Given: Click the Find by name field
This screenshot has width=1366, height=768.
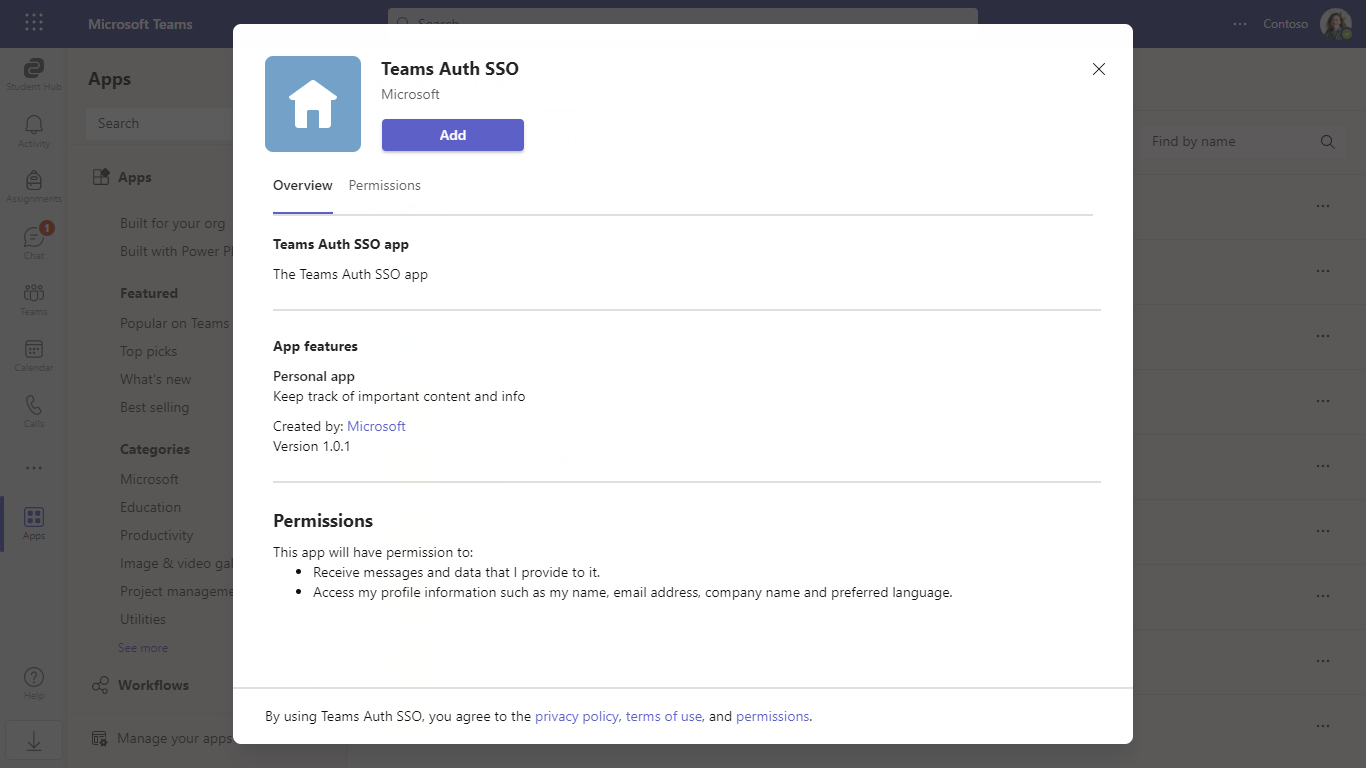Looking at the screenshot, I should pos(1230,142).
